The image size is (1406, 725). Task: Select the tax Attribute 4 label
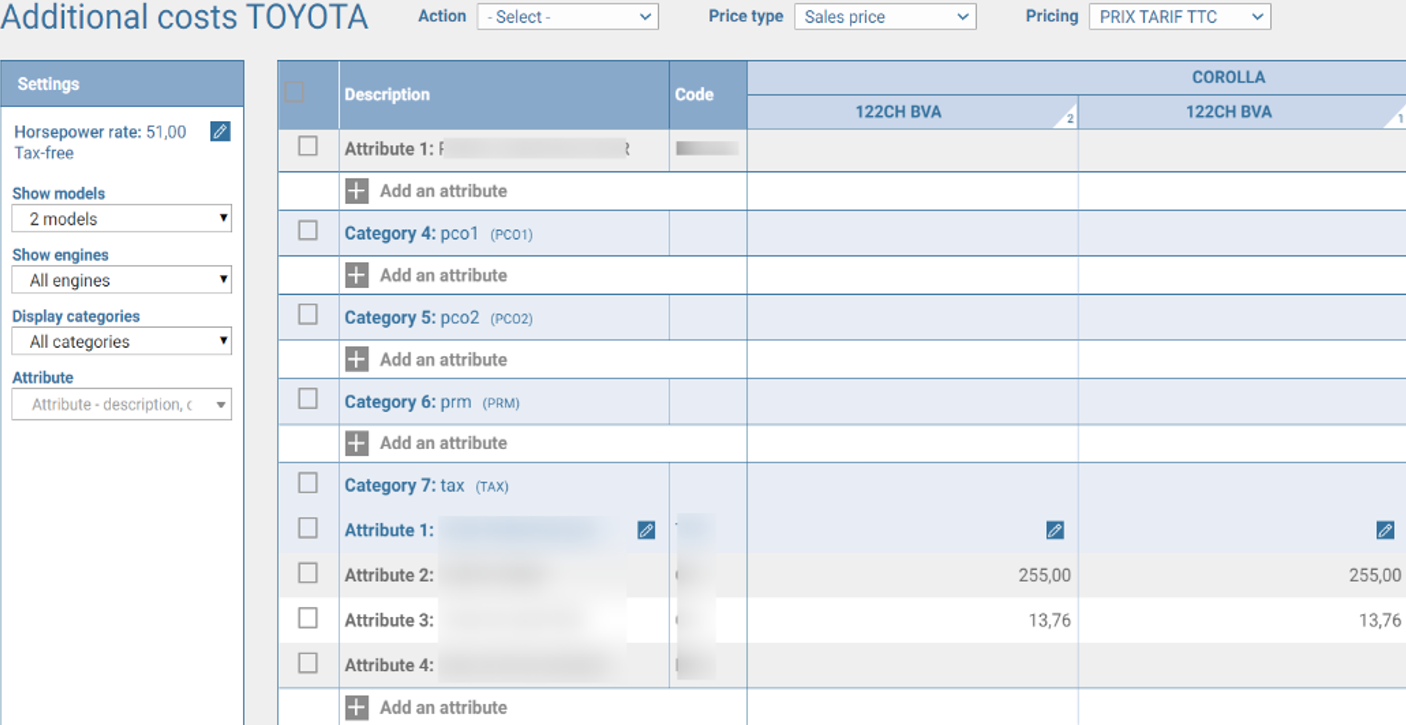tap(389, 665)
